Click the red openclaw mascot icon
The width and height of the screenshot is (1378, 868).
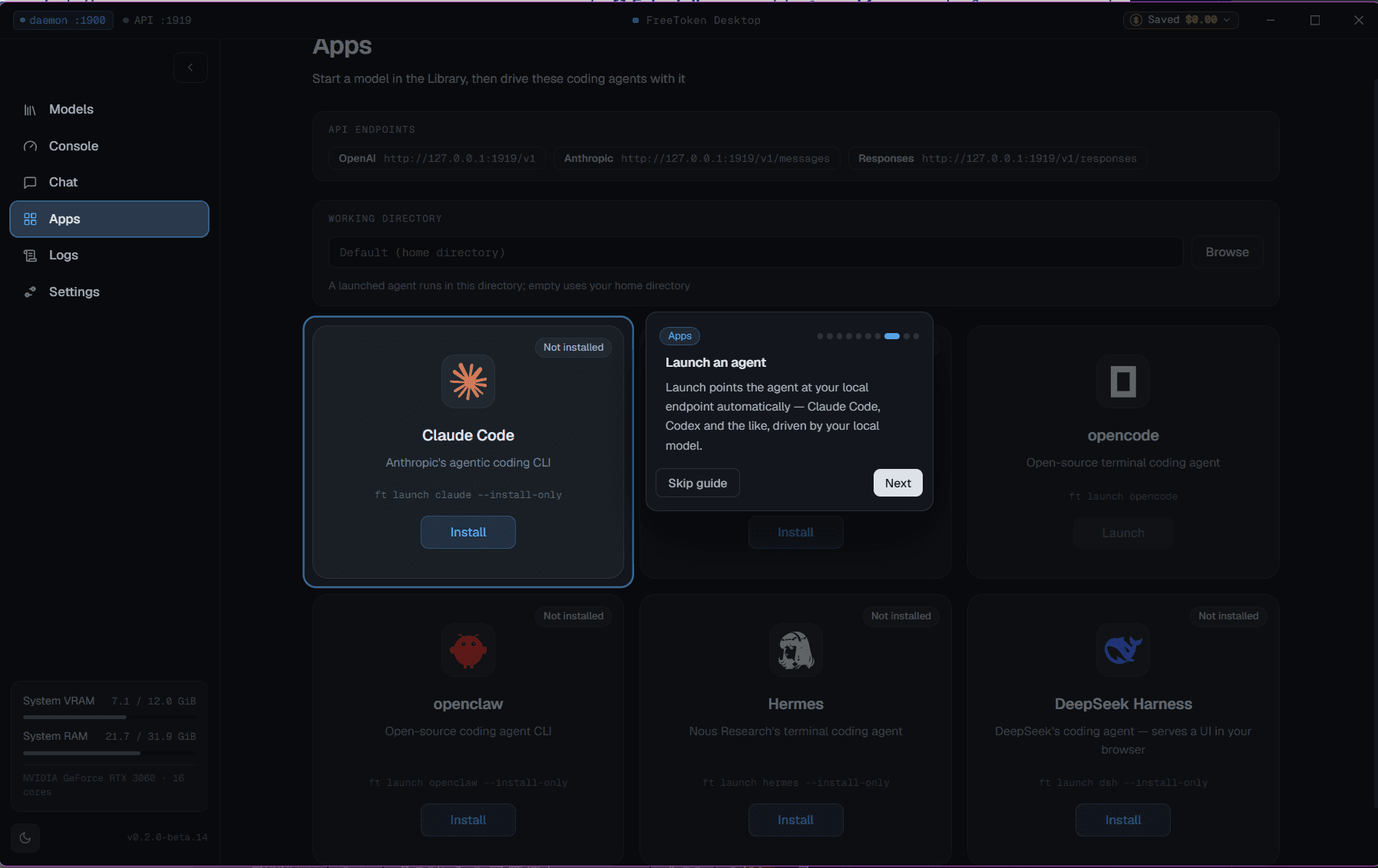click(x=468, y=650)
